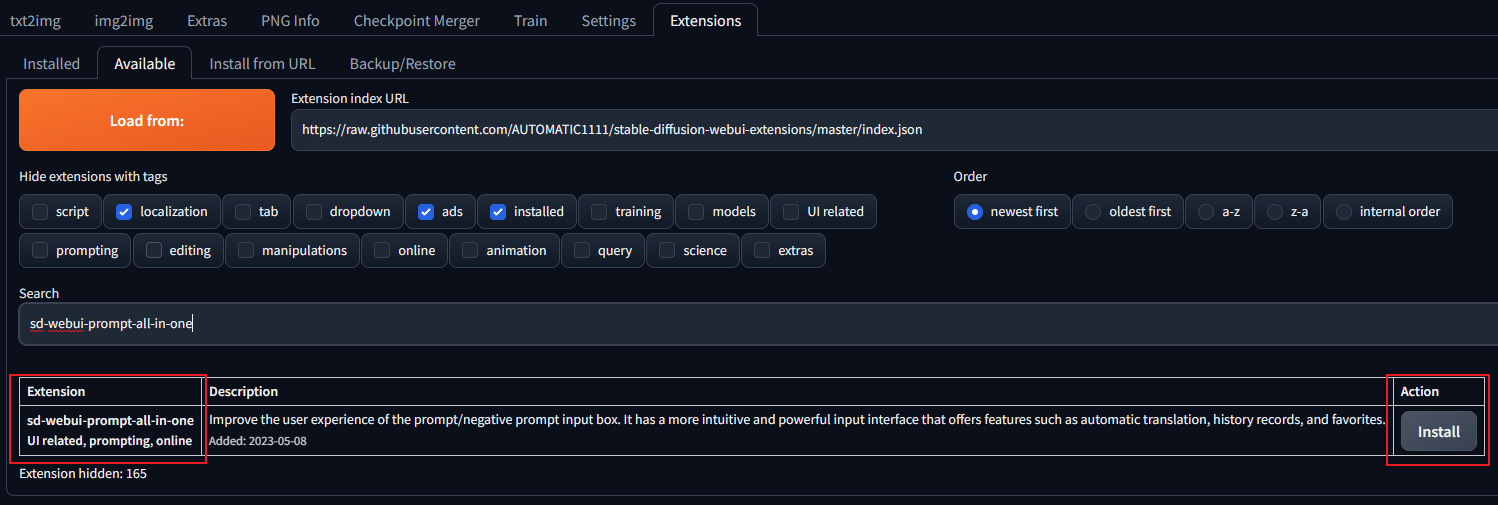
Task: Open the img2img tab
Action: point(124,20)
